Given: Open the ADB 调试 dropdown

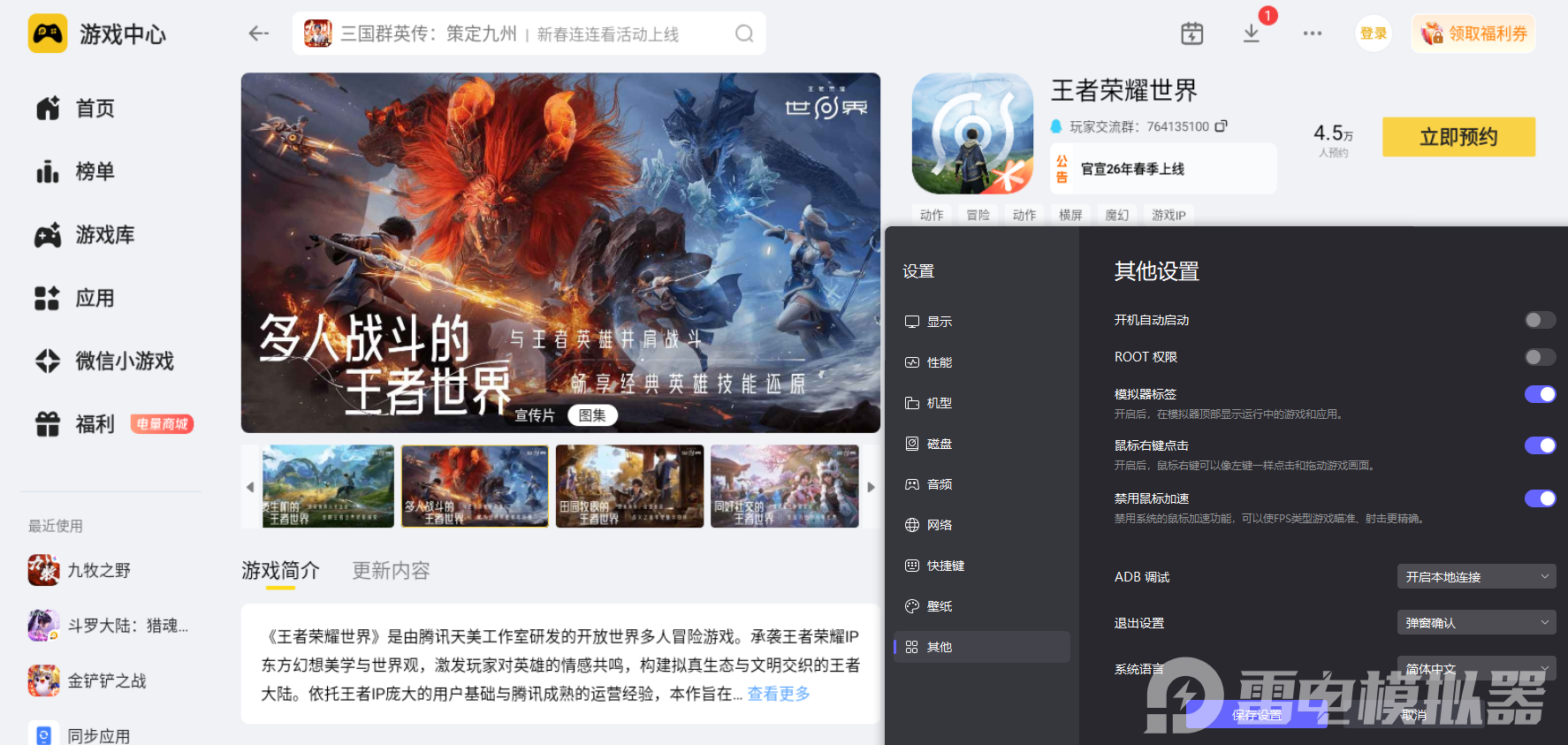Looking at the screenshot, I should (x=1476, y=576).
